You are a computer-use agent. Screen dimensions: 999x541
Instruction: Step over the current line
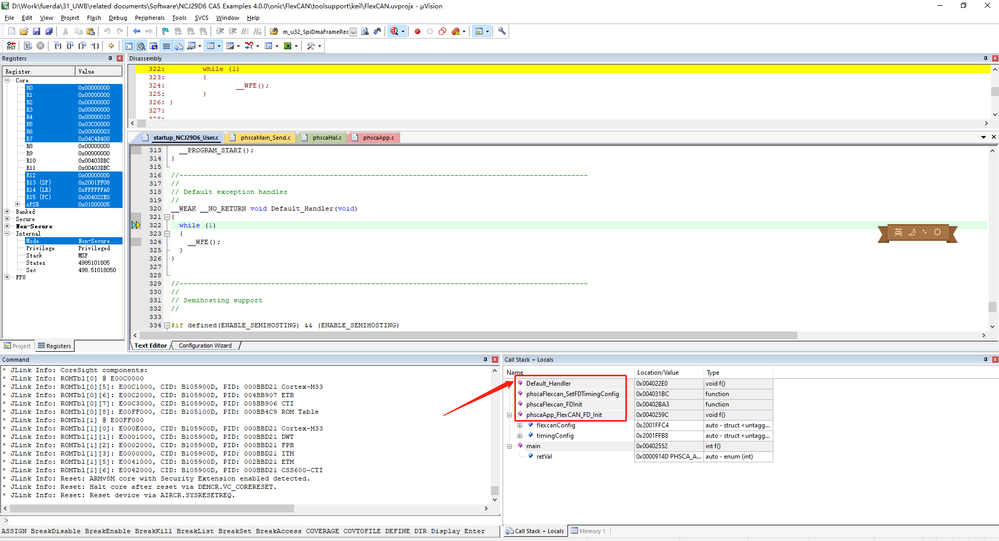(x=69, y=46)
